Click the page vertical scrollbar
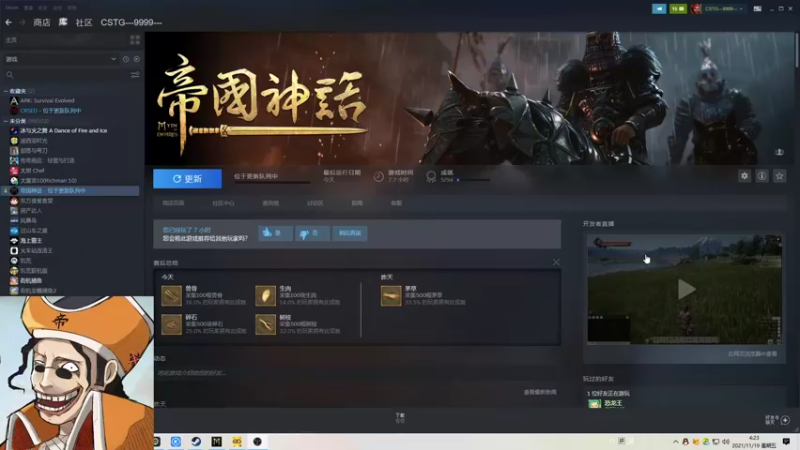800x450 pixels. coord(797,48)
